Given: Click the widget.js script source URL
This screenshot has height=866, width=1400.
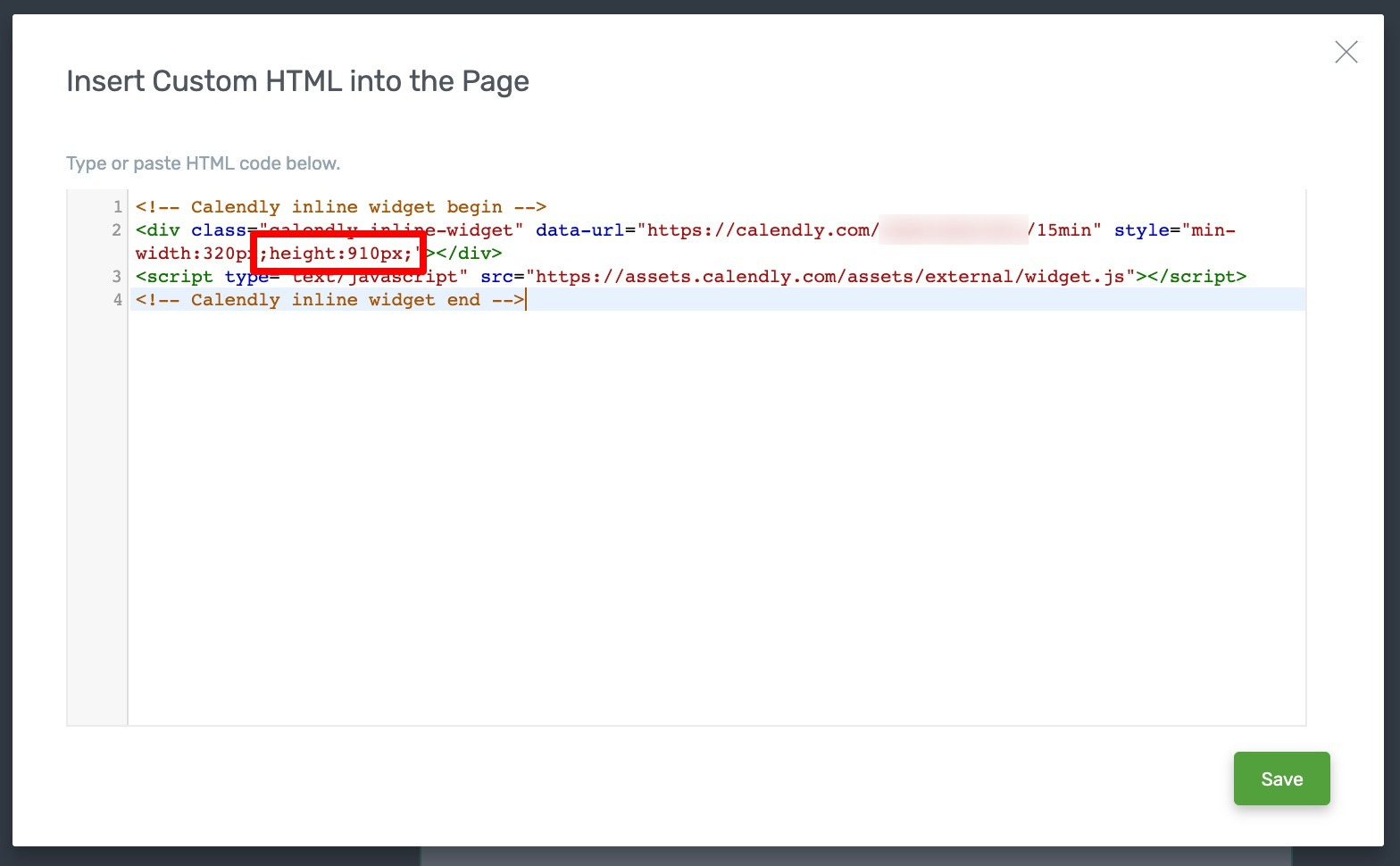Looking at the screenshot, I should (829, 277).
